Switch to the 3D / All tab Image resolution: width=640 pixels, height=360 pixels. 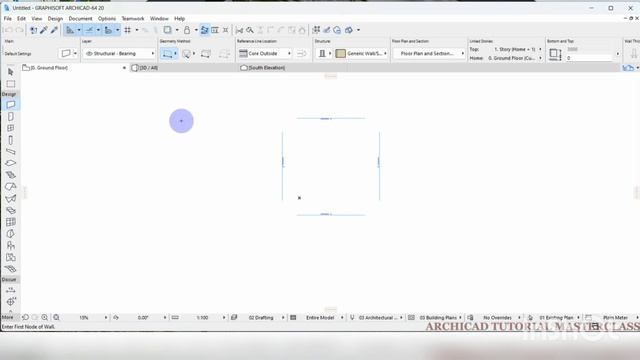pyautogui.click(x=184, y=68)
